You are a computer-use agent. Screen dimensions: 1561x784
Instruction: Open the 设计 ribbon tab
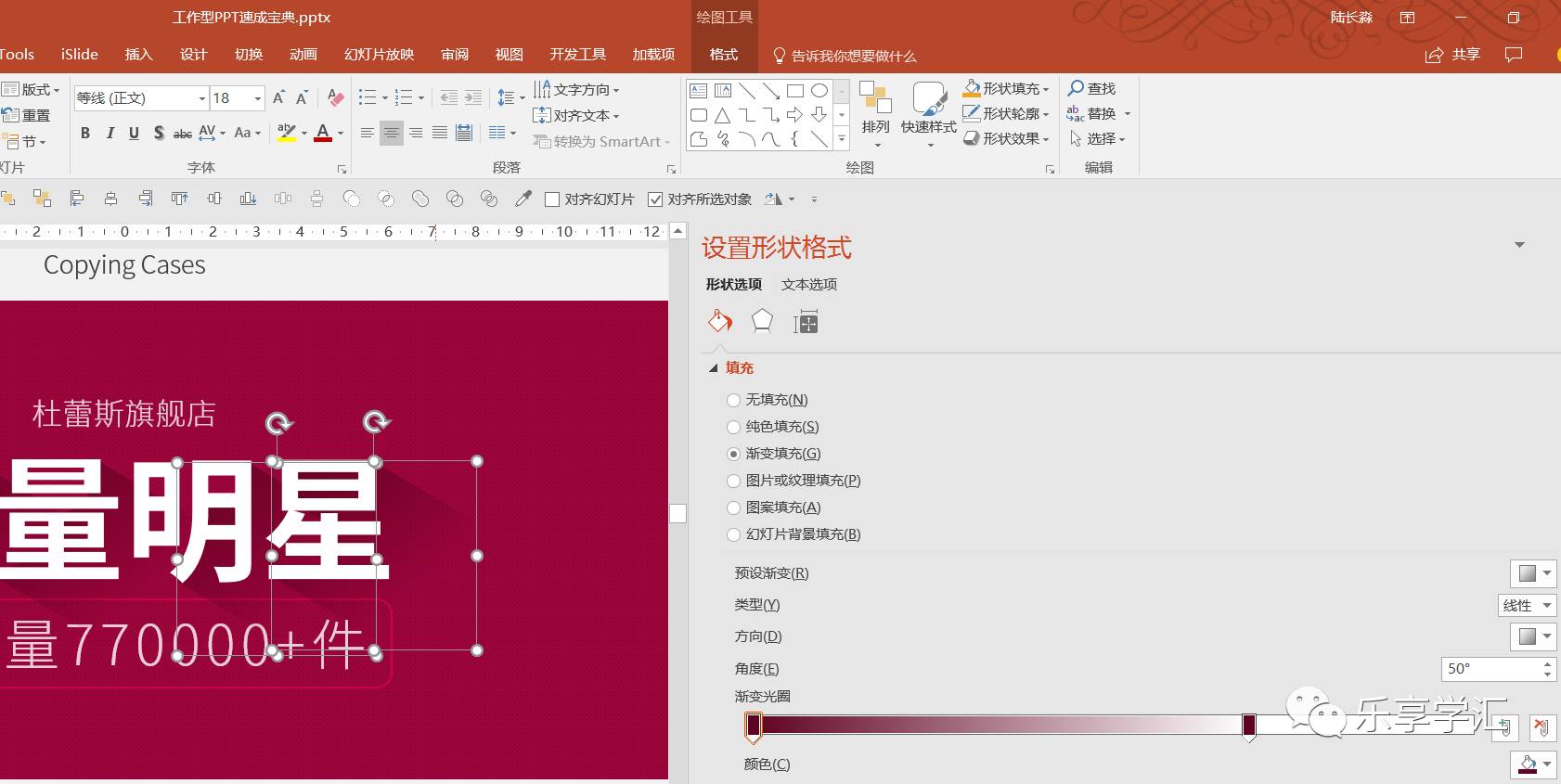pos(193,54)
